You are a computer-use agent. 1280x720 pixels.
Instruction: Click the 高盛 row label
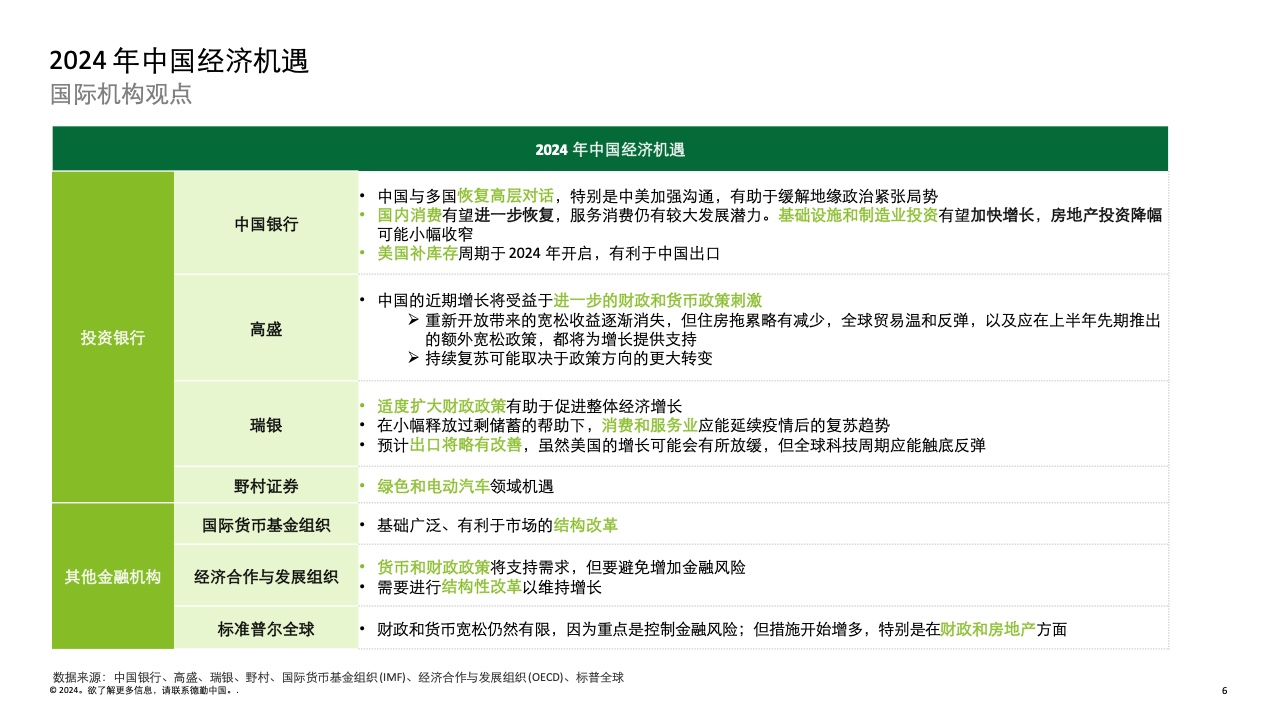[266, 329]
